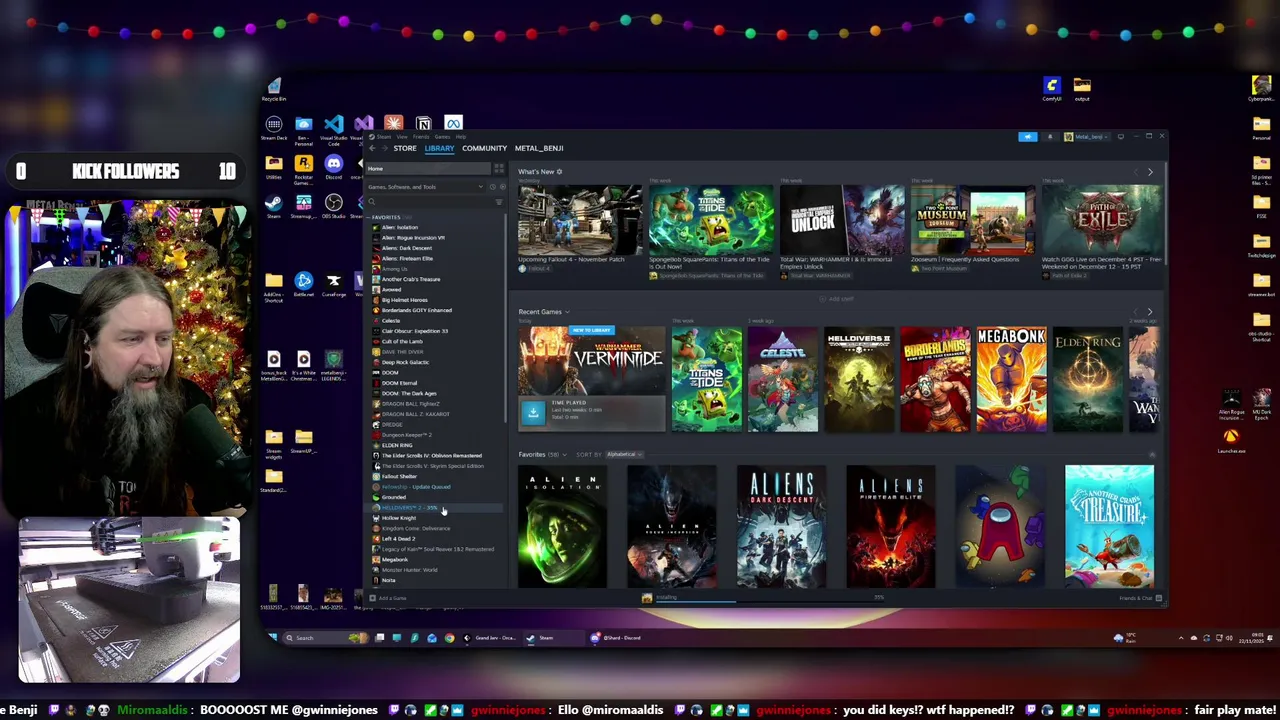Open the Windows Start button
Viewport: 1280px width, 720px height.
[x=273, y=637]
